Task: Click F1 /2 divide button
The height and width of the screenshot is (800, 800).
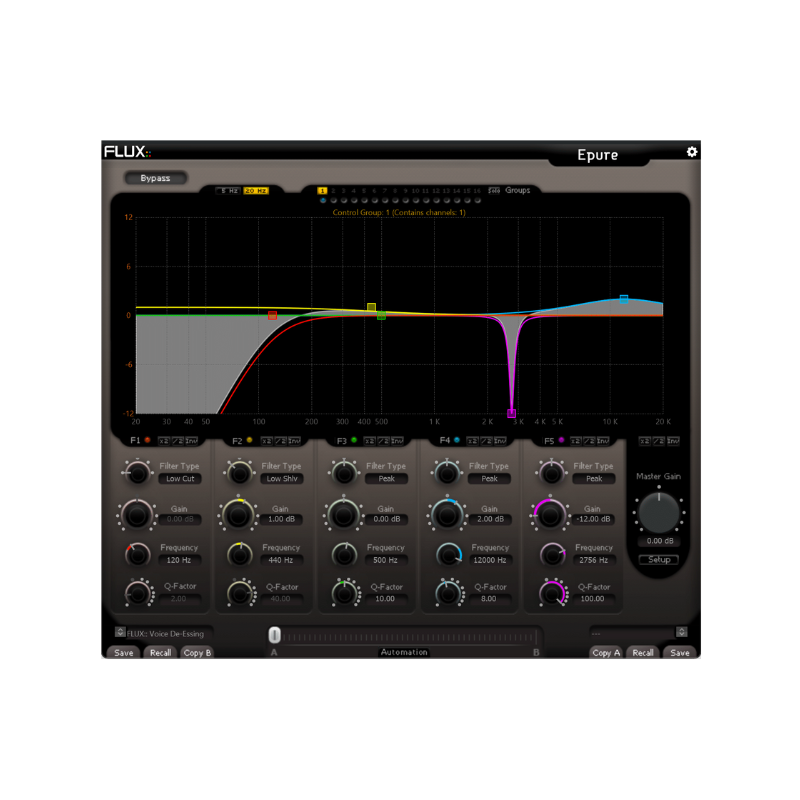Action: pyautogui.click(x=178, y=441)
